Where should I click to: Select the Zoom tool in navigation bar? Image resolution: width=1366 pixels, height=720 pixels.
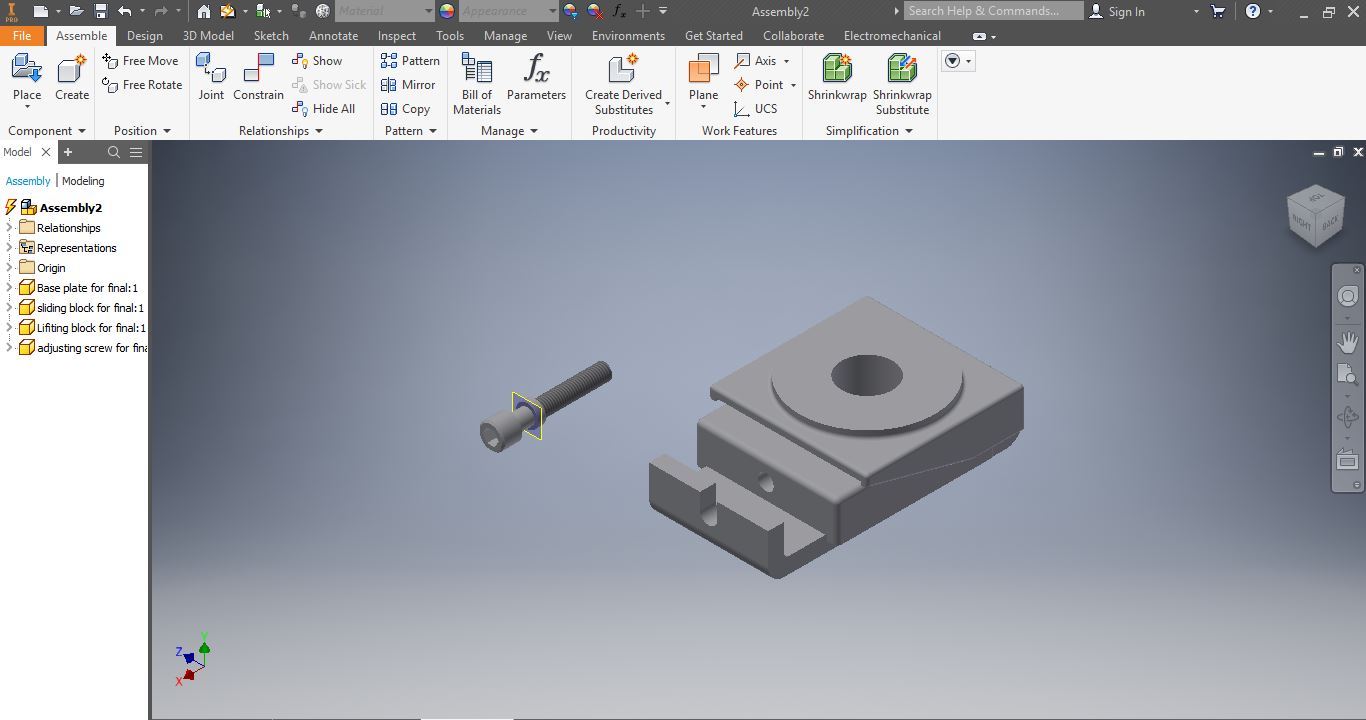tap(1348, 376)
